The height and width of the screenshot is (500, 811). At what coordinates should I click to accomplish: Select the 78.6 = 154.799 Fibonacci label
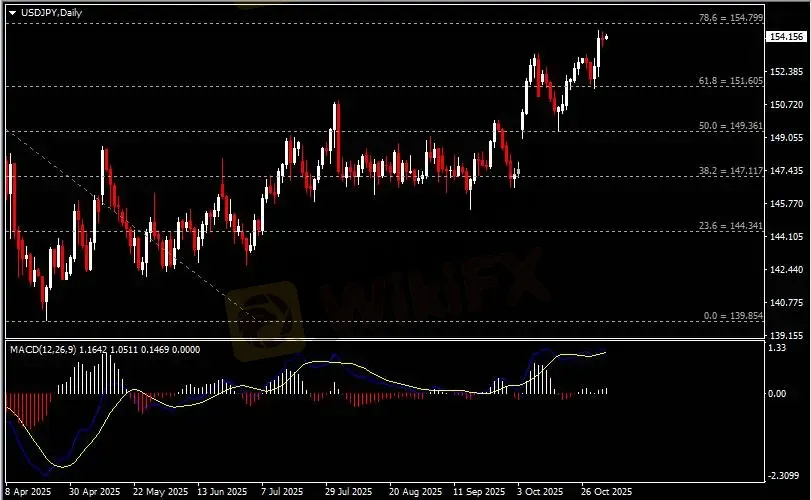(730, 18)
